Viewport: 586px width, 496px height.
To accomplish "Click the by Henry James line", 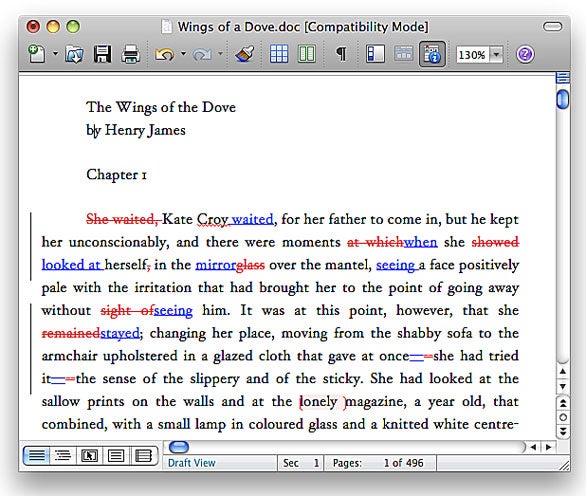I will click(136, 130).
